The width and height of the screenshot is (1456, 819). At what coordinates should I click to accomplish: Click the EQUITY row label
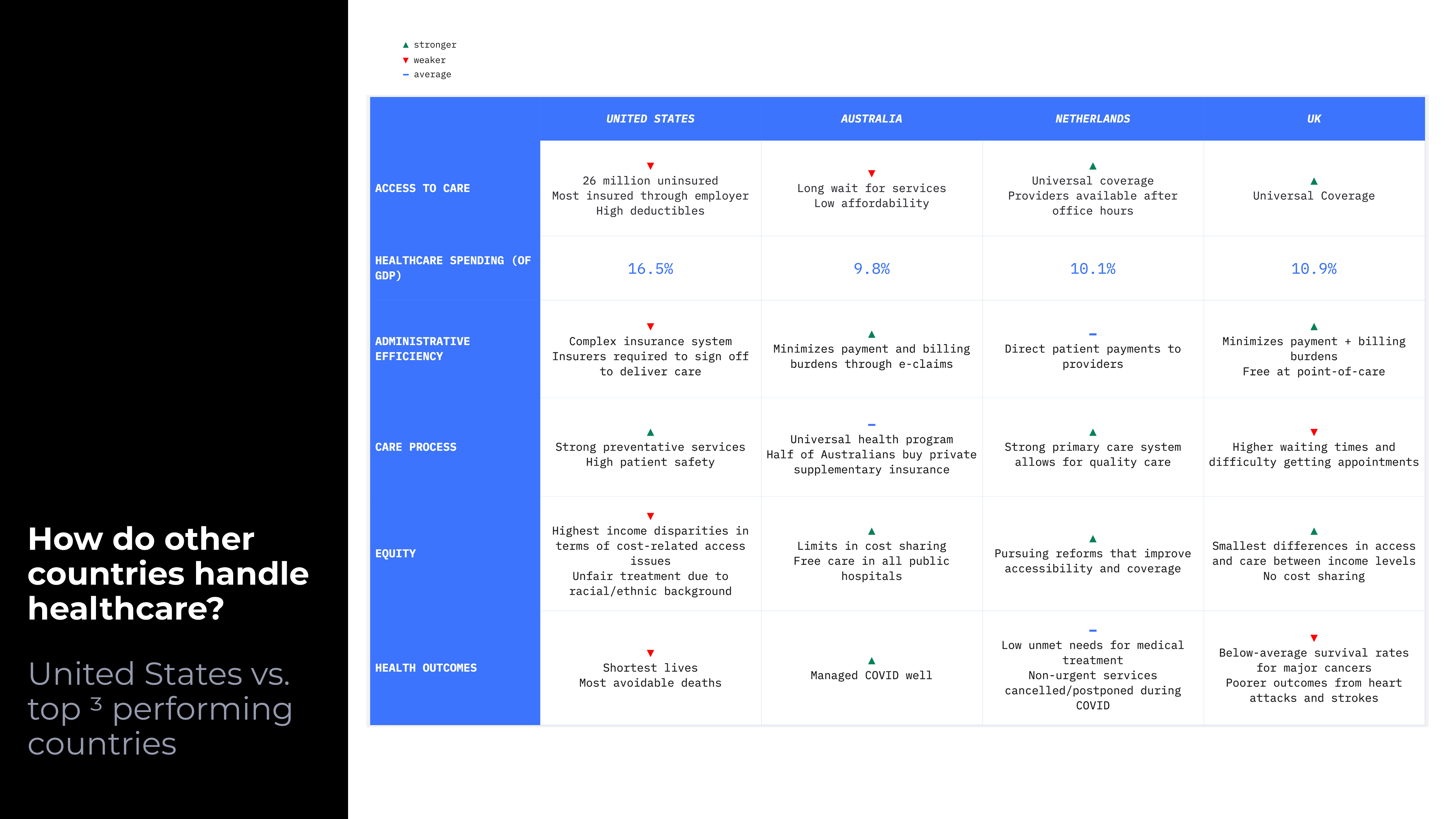[x=395, y=553]
